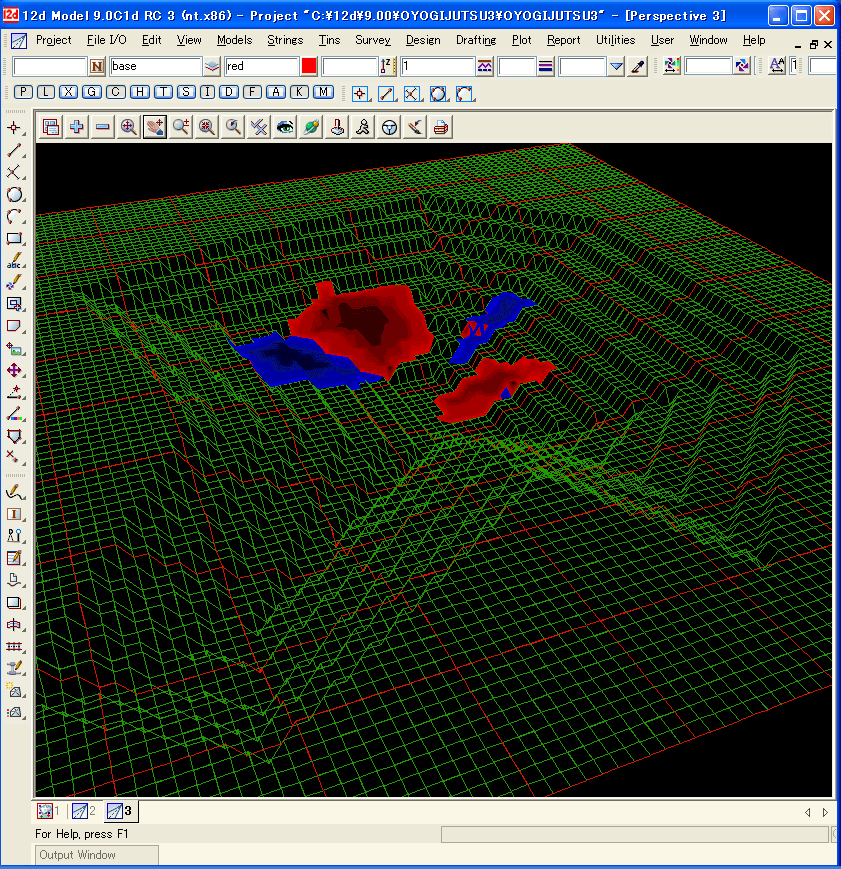This screenshot has height=869, width=841.
Task: Open the Help menu
Action: click(x=754, y=40)
